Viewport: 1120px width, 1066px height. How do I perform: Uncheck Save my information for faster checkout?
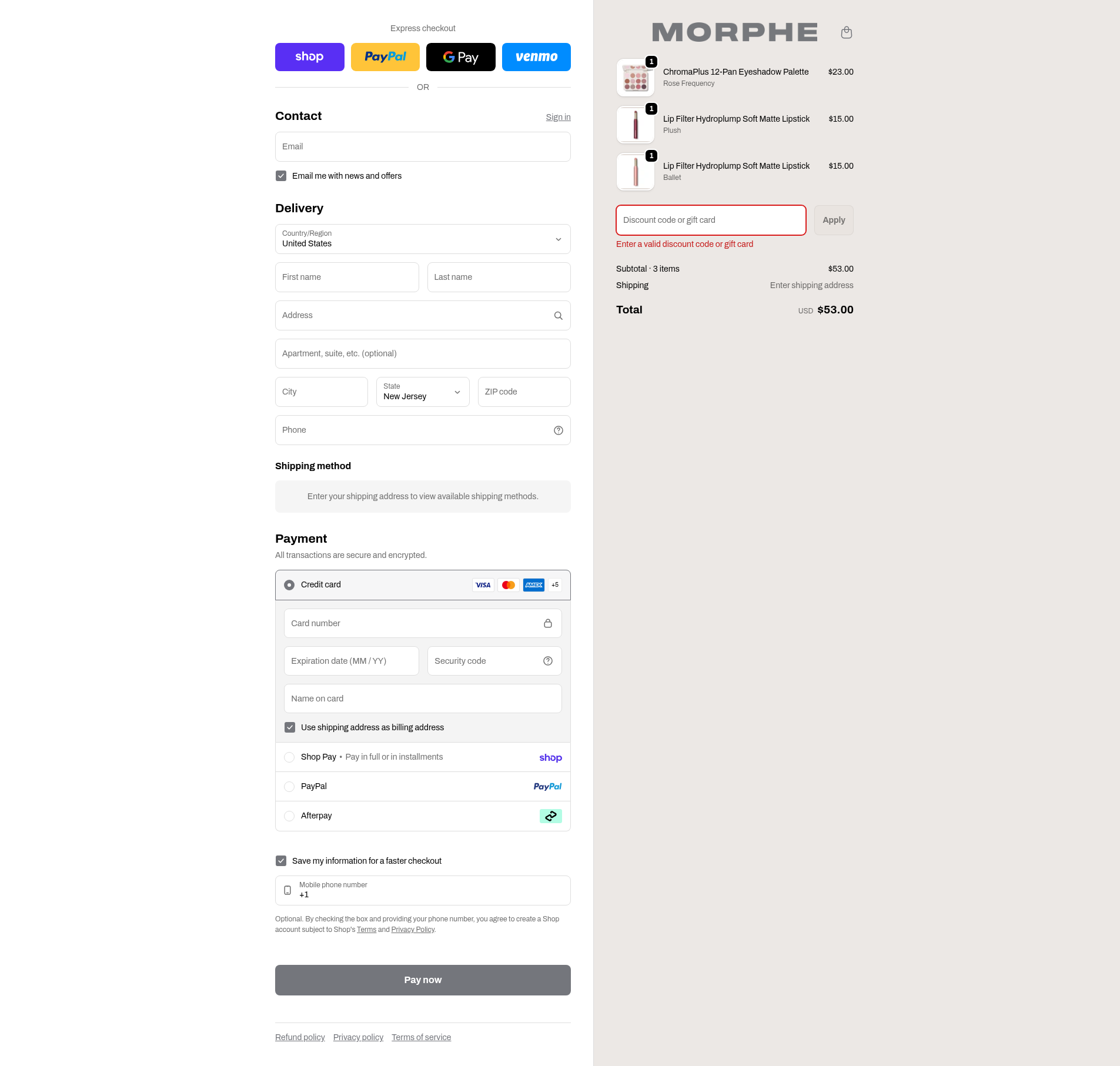(281, 861)
